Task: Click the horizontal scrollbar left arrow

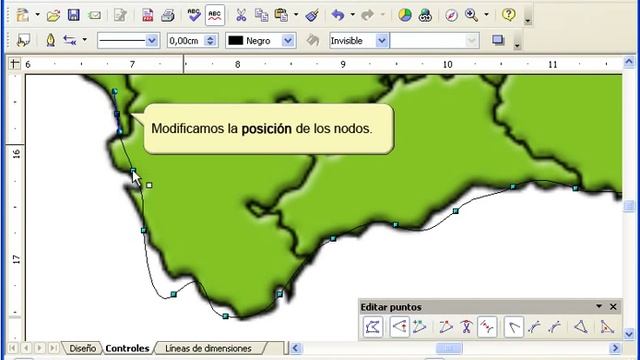Action: point(296,348)
